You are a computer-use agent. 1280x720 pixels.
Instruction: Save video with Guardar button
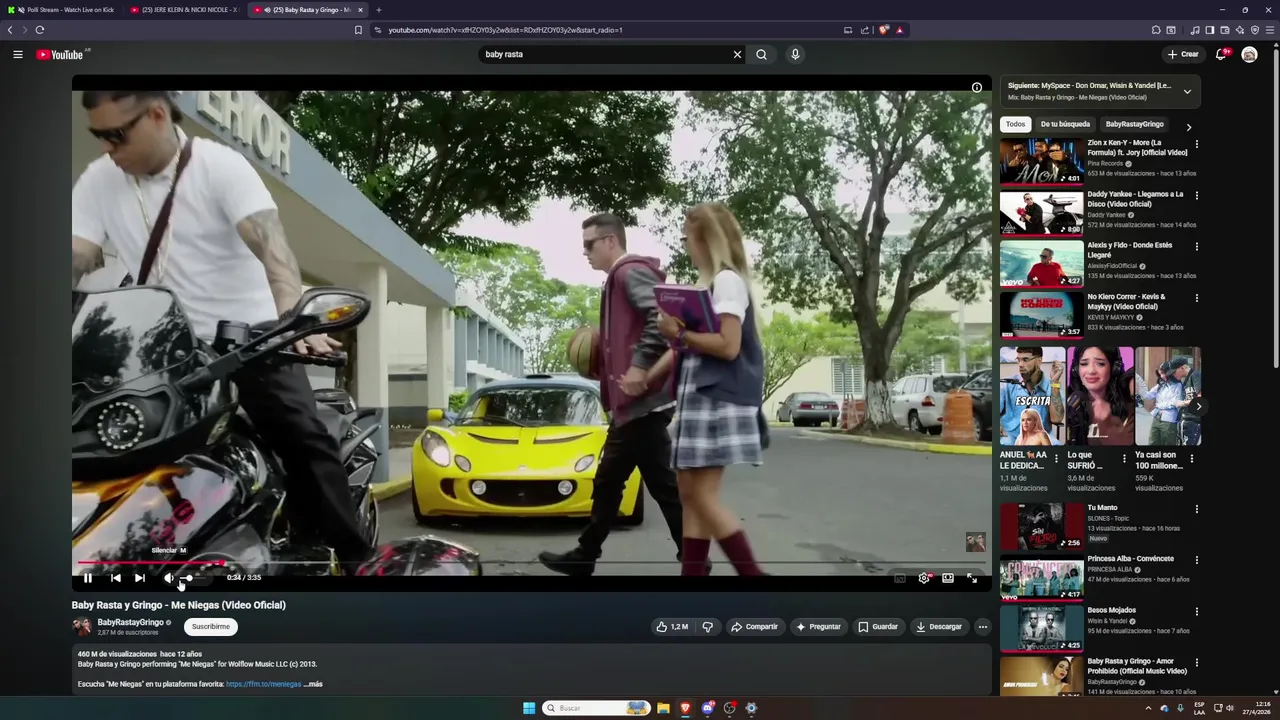point(878,627)
